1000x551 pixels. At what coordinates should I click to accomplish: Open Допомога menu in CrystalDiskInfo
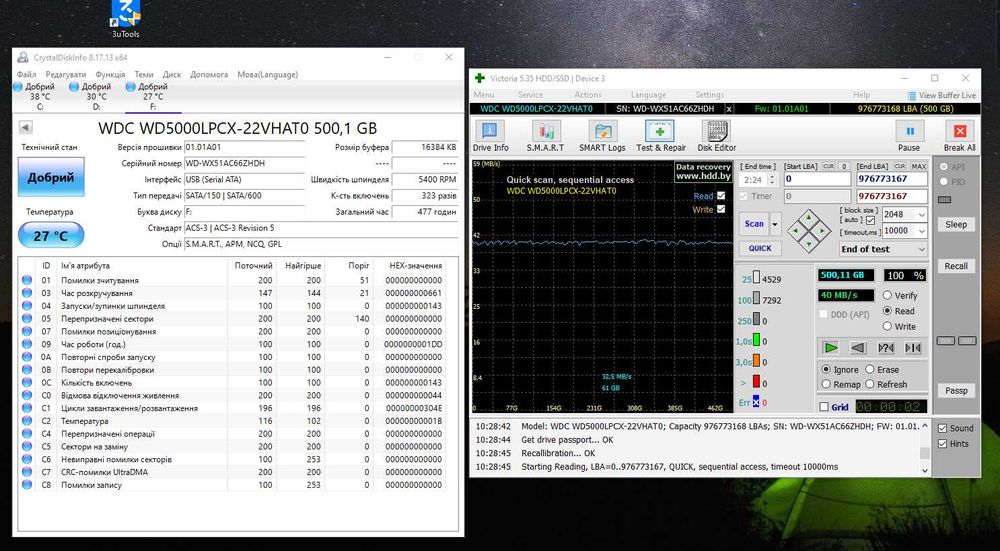(x=209, y=75)
